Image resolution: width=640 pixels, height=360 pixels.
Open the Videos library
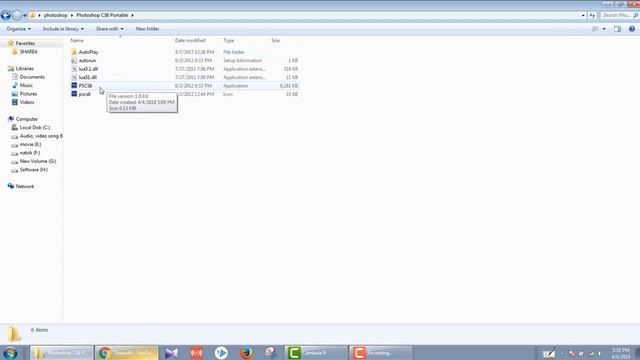tap(27, 102)
